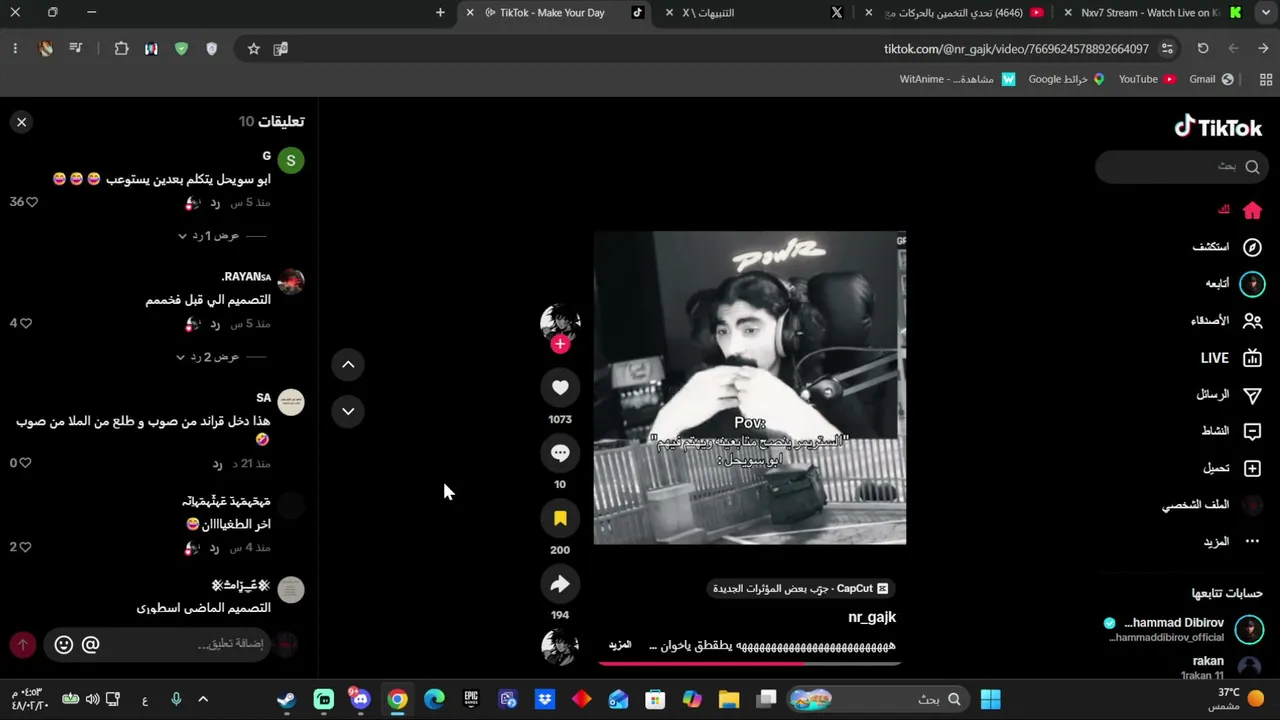Reply (رد) to G's comment
1280x720 pixels.
tap(215, 203)
